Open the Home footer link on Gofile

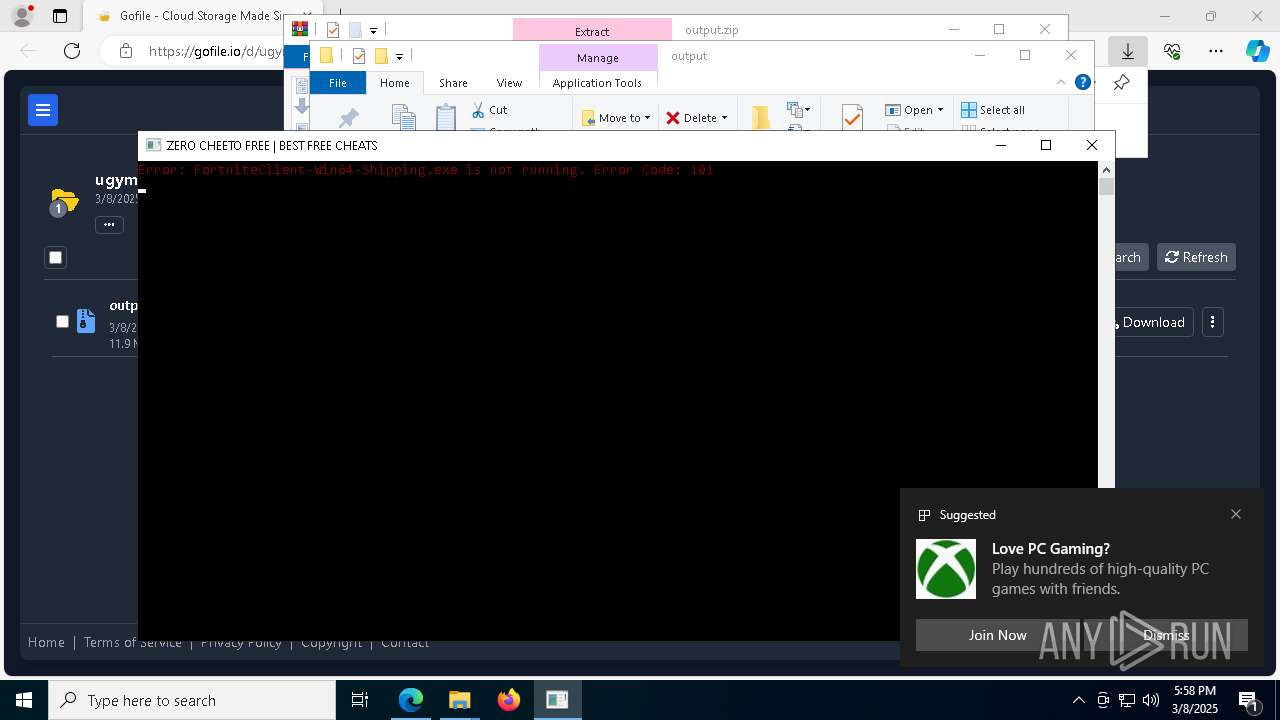[x=46, y=642]
